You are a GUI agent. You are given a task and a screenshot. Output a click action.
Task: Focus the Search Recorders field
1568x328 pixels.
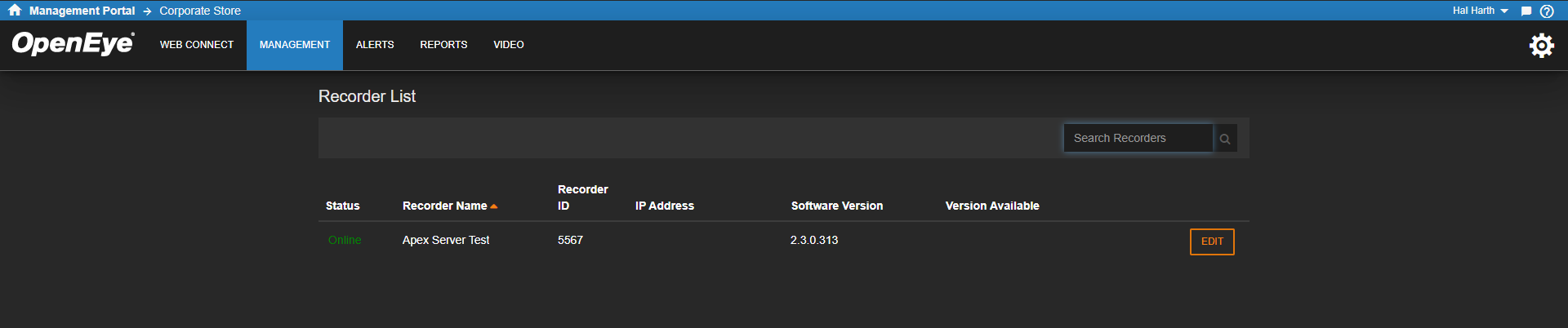(1138, 138)
